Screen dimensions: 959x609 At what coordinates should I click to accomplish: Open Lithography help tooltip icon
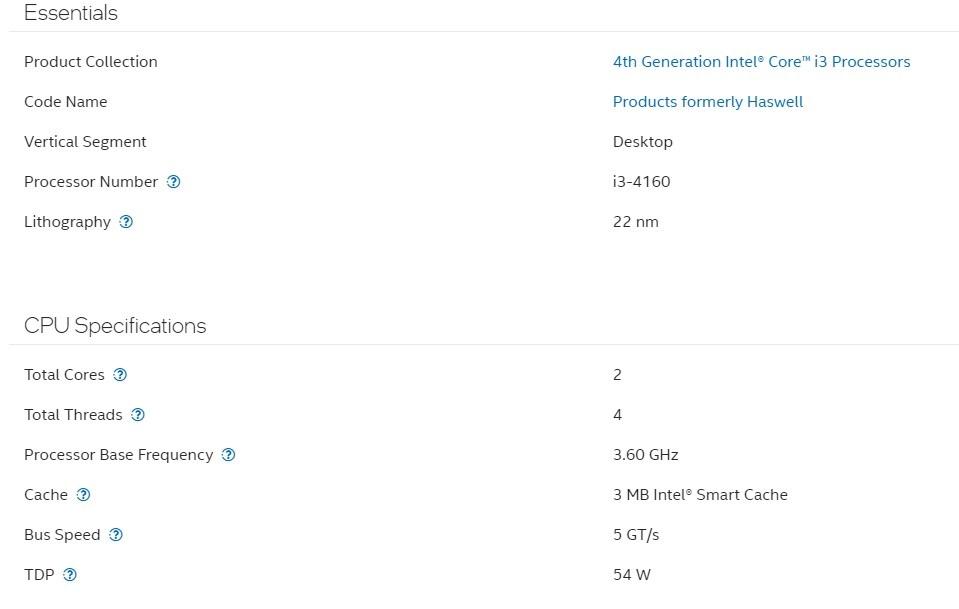(x=126, y=222)
